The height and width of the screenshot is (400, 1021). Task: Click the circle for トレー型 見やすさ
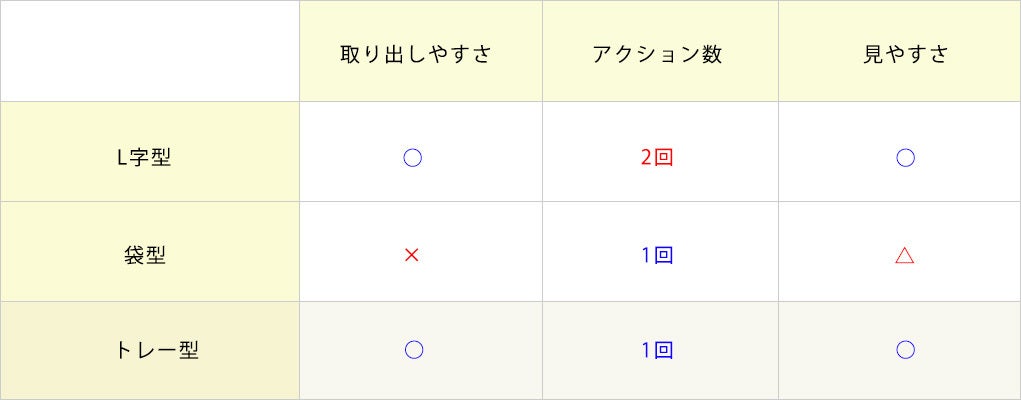905,349
